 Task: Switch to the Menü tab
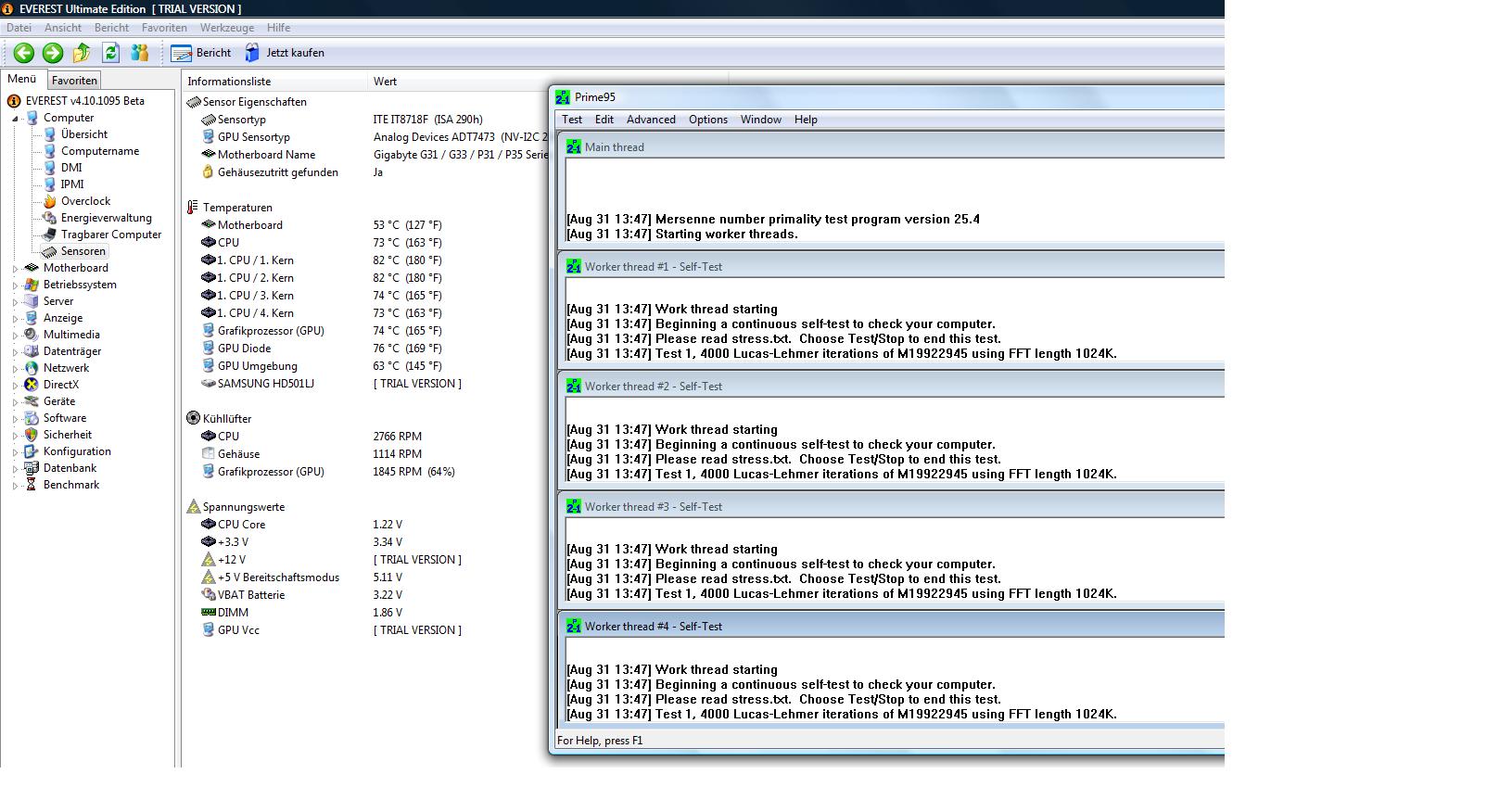click(x=21, y=80)
